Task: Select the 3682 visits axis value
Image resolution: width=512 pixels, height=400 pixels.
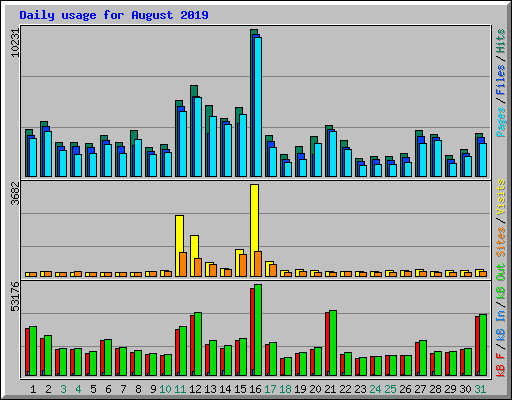Action: (15, 193)
